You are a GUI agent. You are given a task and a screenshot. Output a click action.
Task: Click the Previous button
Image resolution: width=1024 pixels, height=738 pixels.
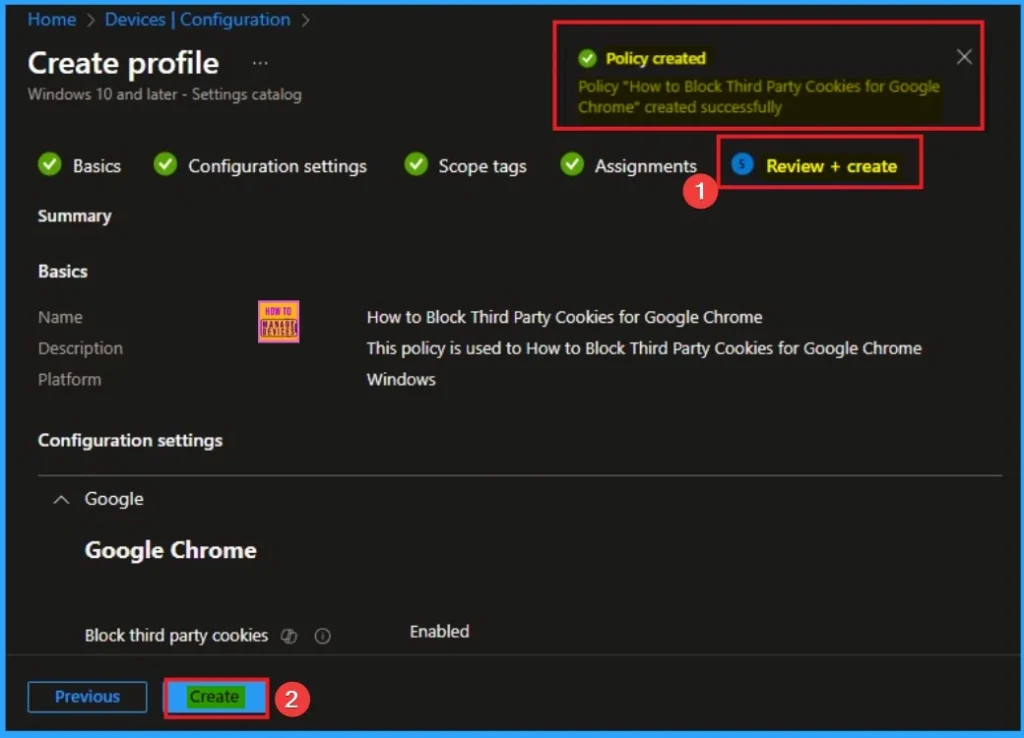pos(87,697)
